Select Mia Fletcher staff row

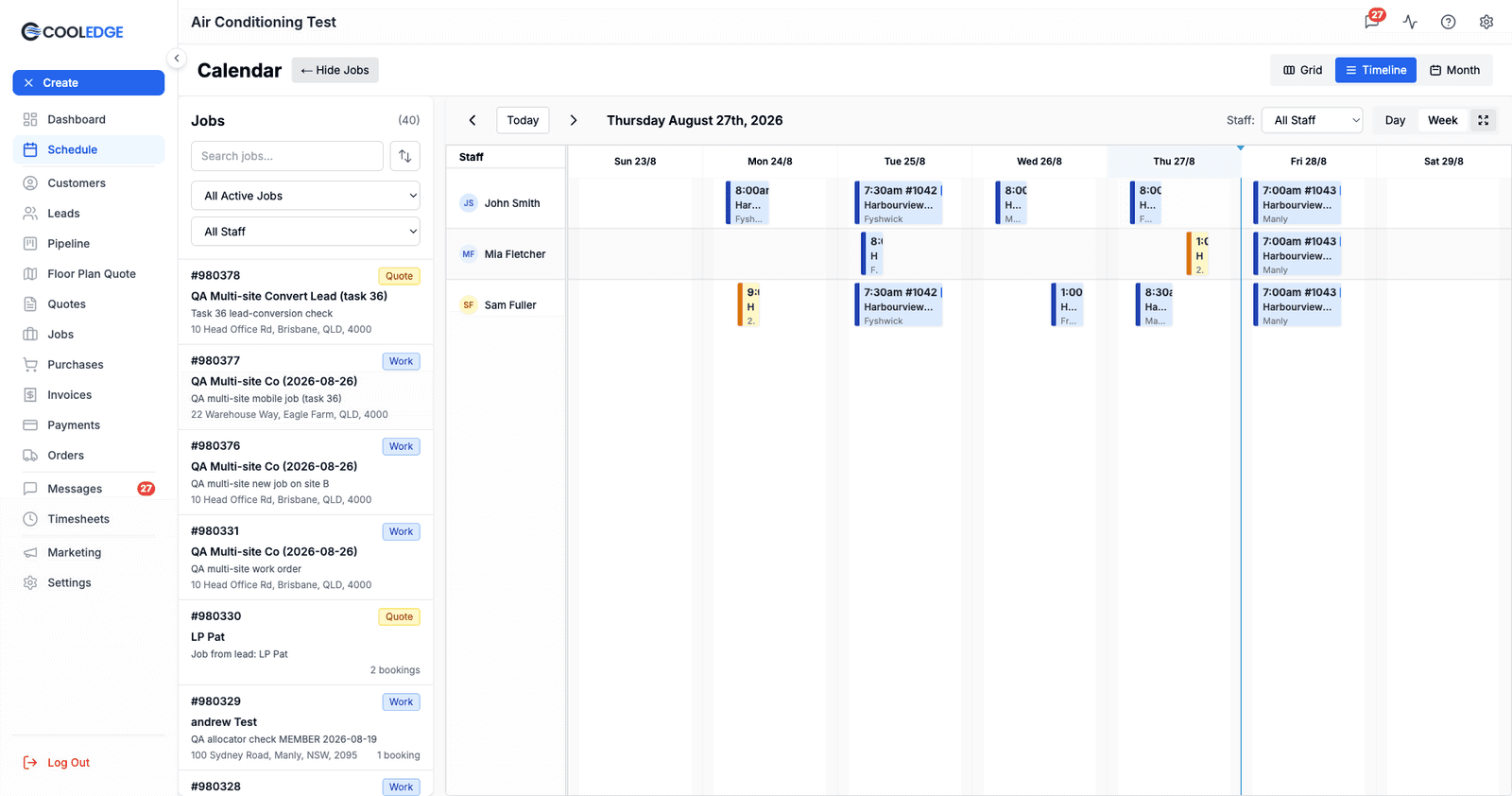pyautogui.click(x=506, y=254)
